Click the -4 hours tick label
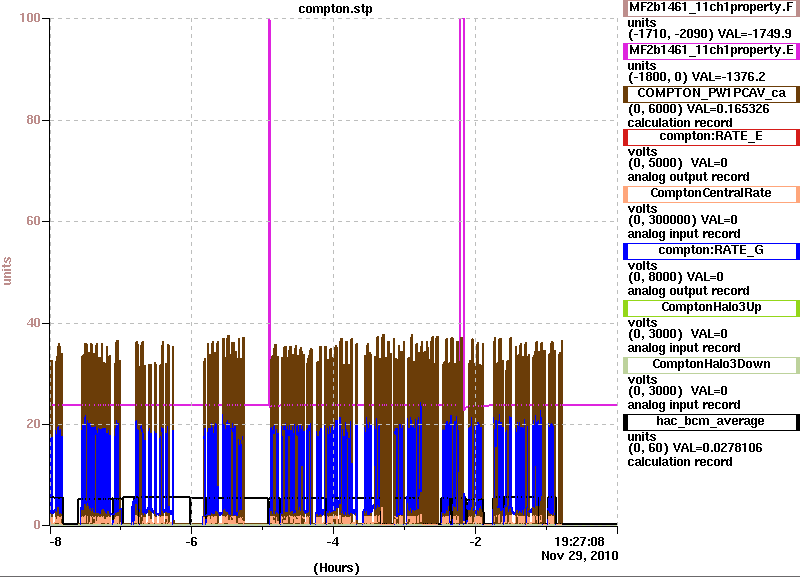 (333, 542)
